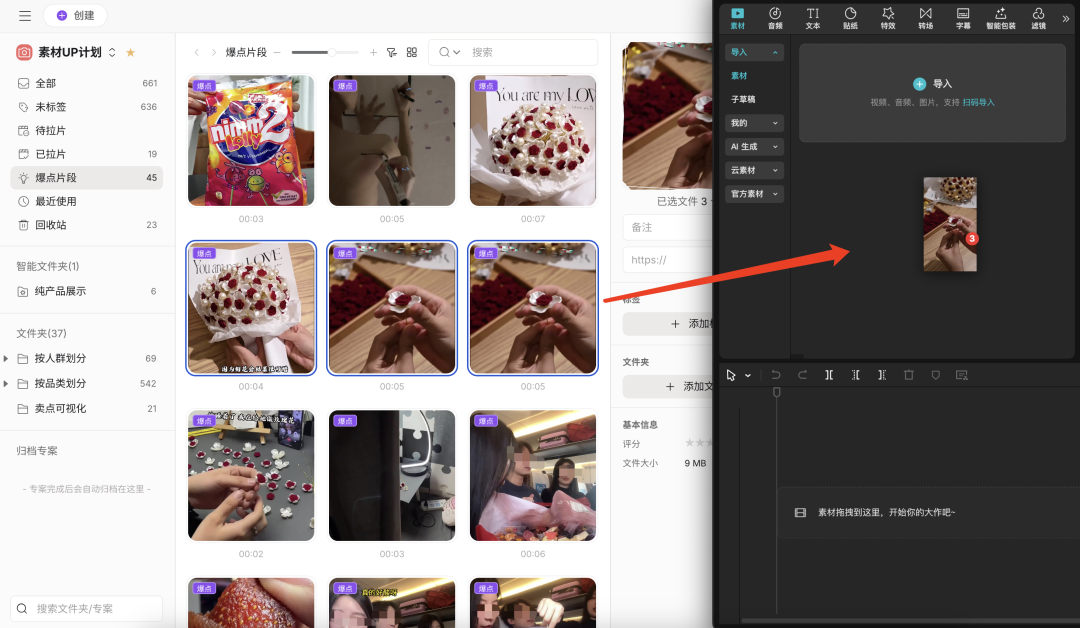Open the 素材UP计划 library switcher
The height and width of the screenshot is (628, 1080).
[x=112, y=52]
